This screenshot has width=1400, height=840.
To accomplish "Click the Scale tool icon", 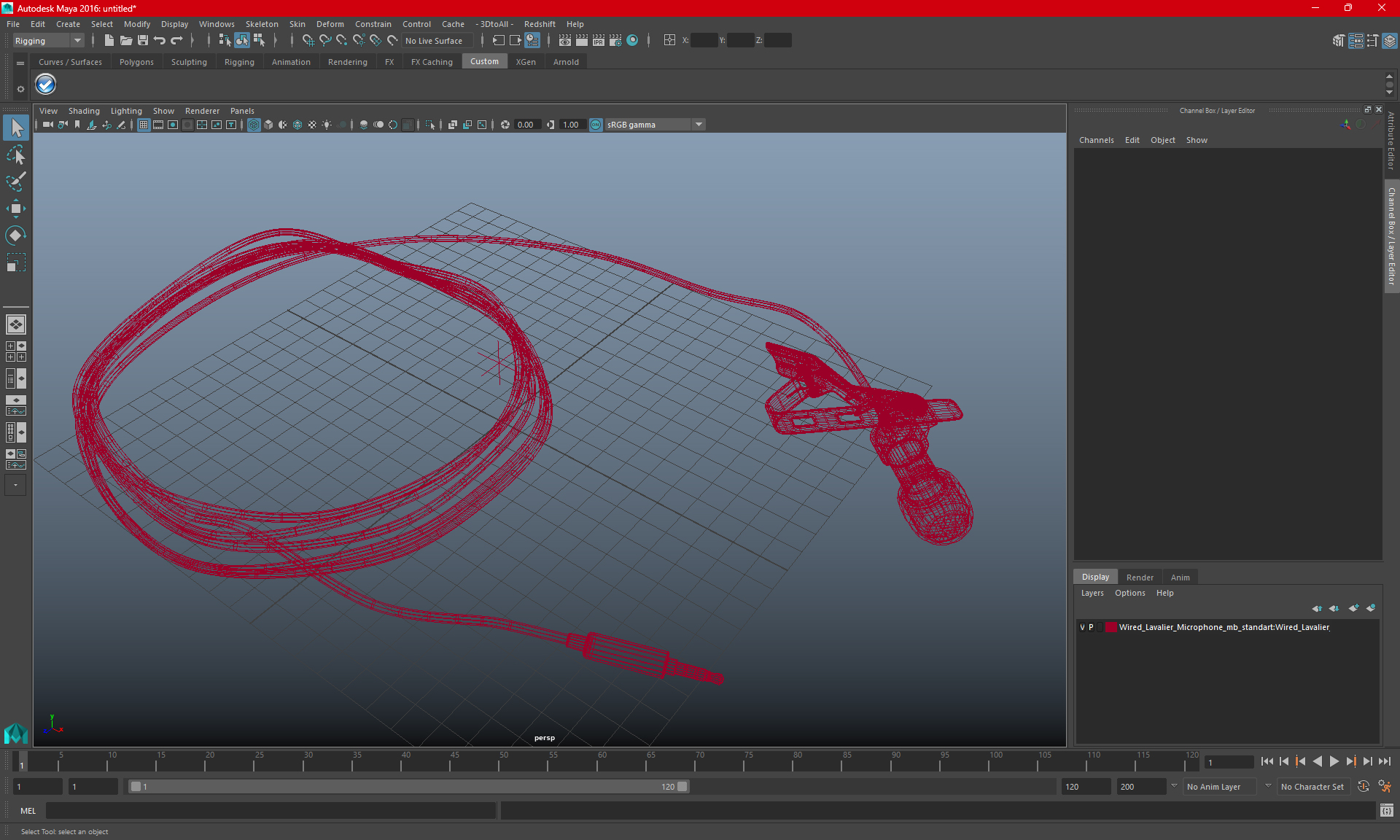I will [x=15, y=265].
